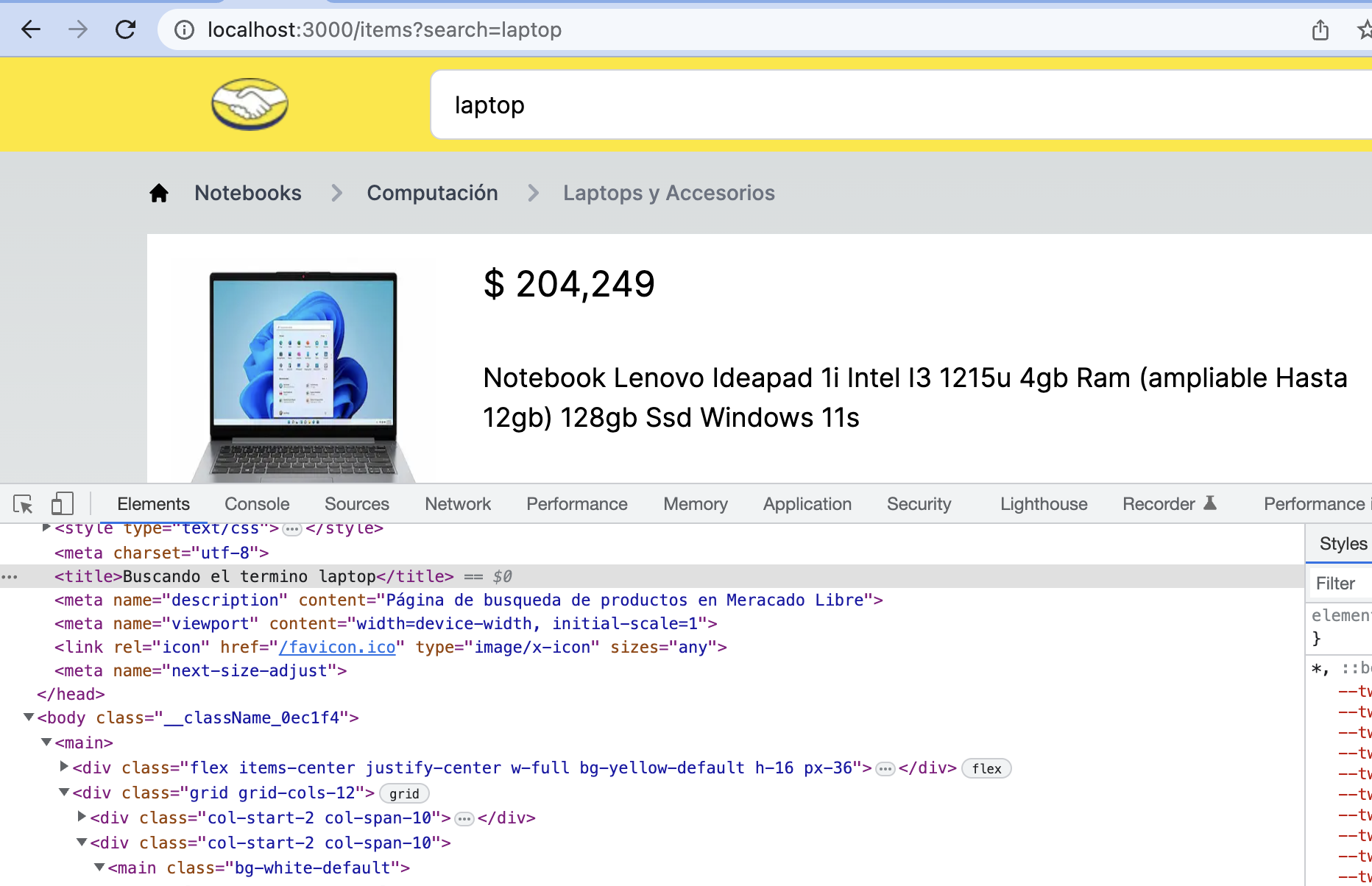Viewport: 1372px width, 886px height.
Task: Reload the page with refresh icon
Action: click(x=126, y=29)
